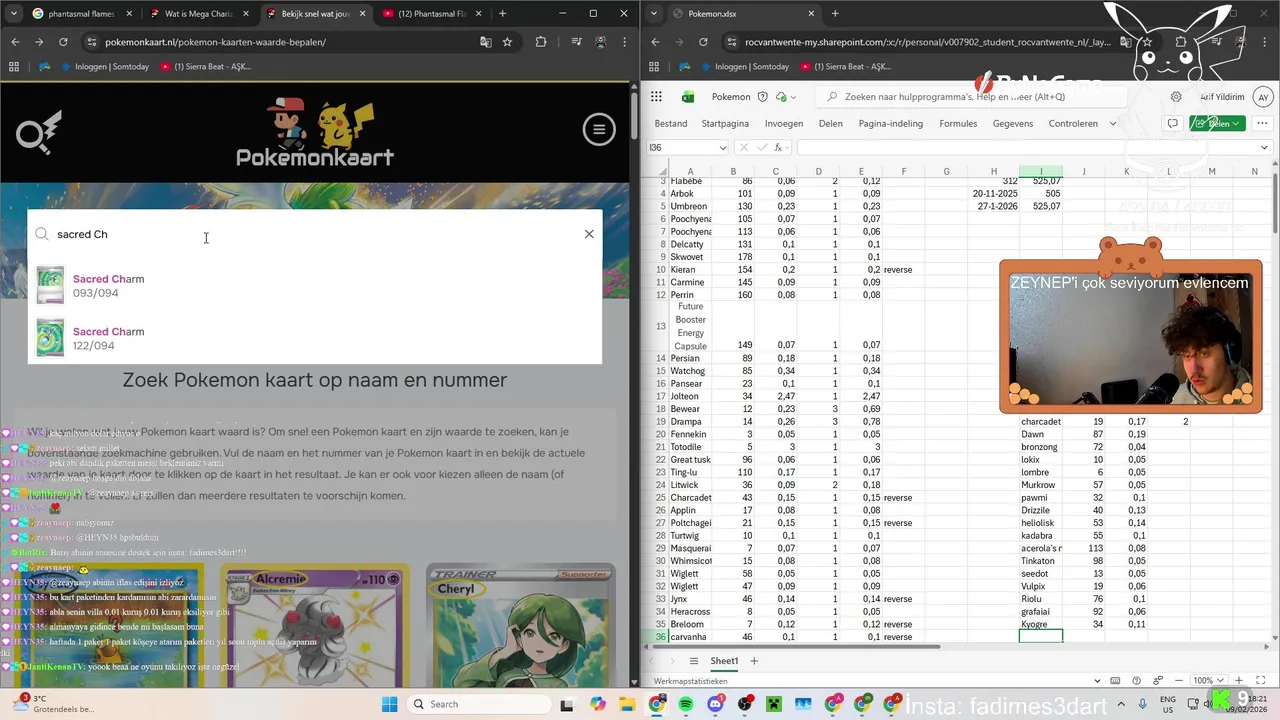Switch to the Invoegen ribbon tab
Image resolution: width=1280 pixels, height=720 pixels.
pyautogui.click(x=784, y=123)
